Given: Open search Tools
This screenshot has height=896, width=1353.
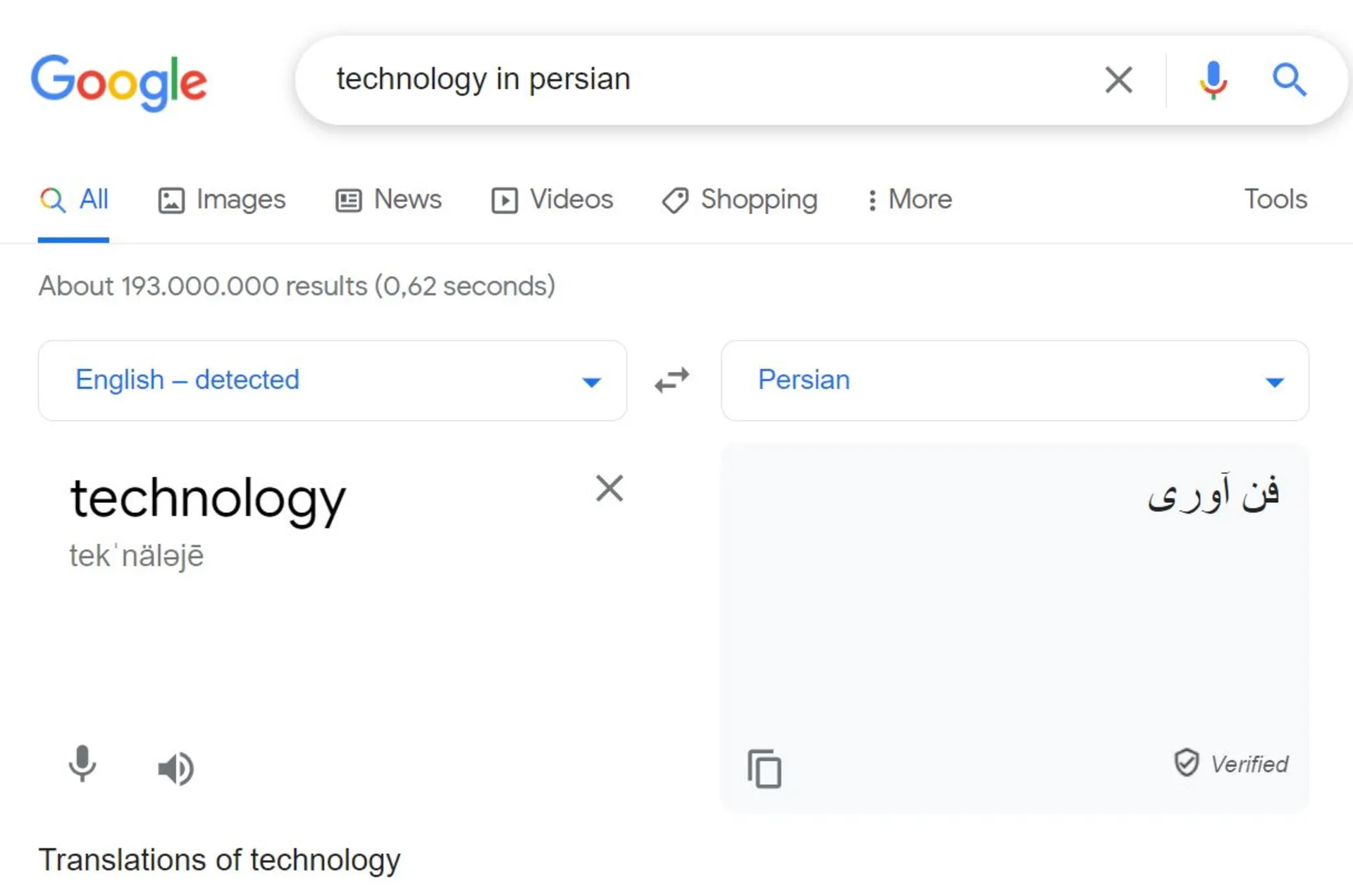Looking at the screenshot, I should pyautogui.click(x=1275, y=199).
